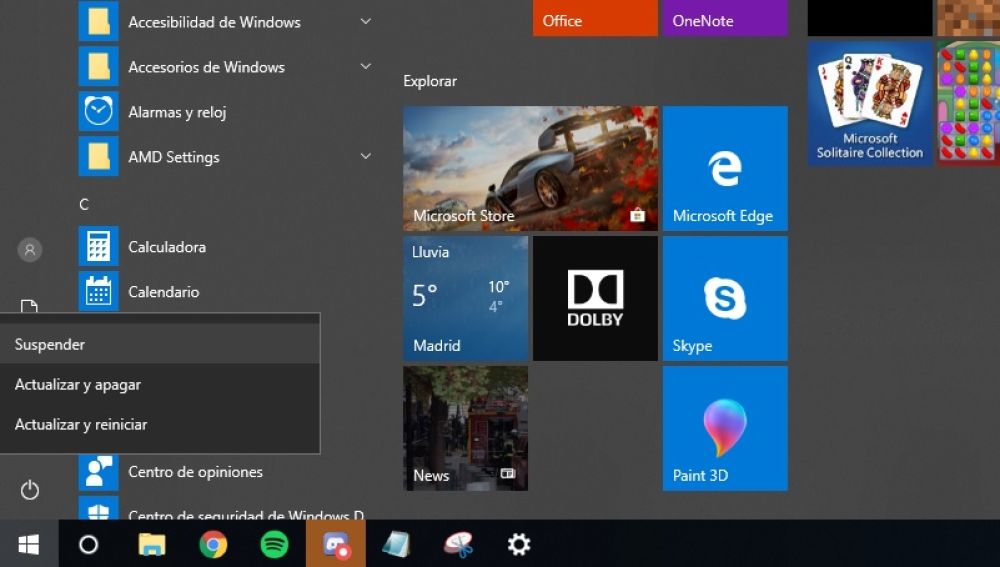The image size is (1000, 567).
Task: Open Calculadora from the app list
Action: pyautogui.click(x=166, y=247)
